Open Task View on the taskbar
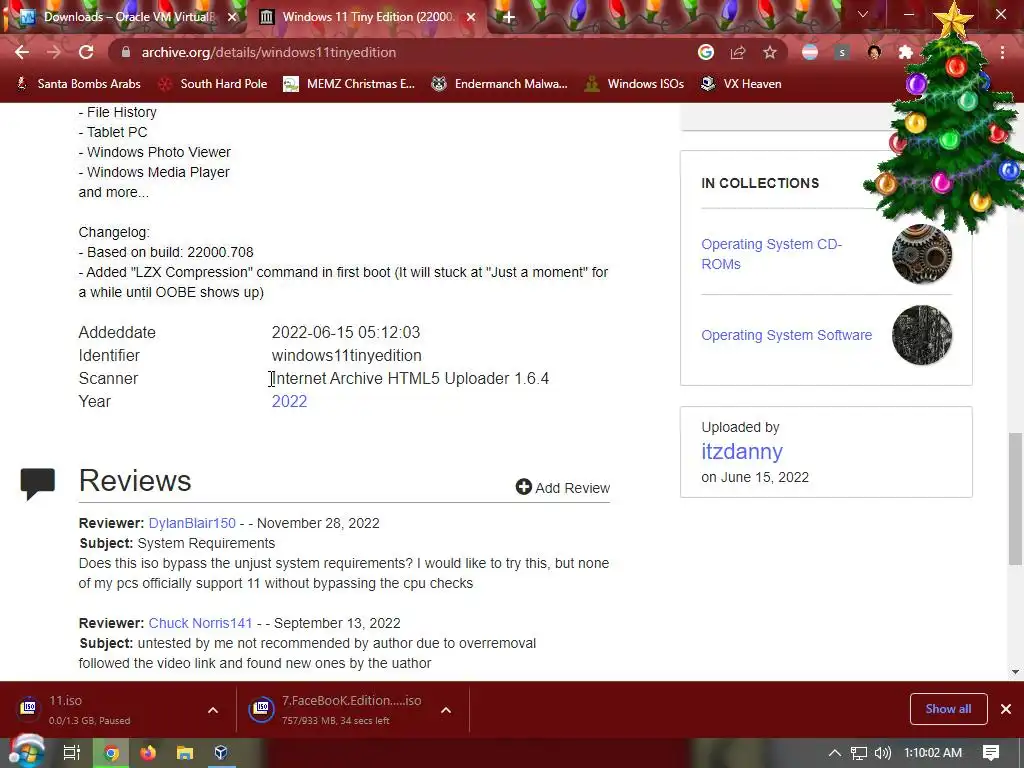1024x768 pixels. (x=71, y=753)
